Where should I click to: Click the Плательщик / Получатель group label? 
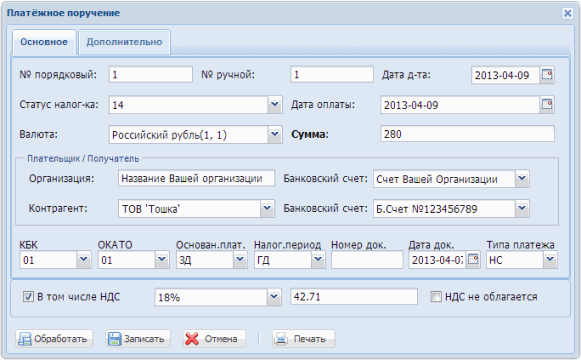point(83,159)
